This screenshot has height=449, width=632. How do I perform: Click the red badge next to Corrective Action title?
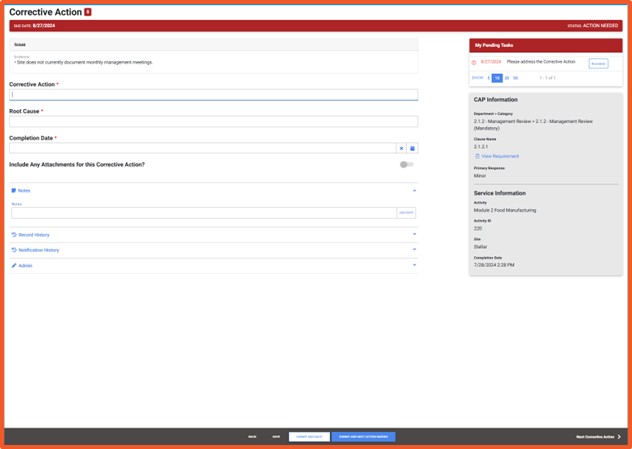[88, 12]
